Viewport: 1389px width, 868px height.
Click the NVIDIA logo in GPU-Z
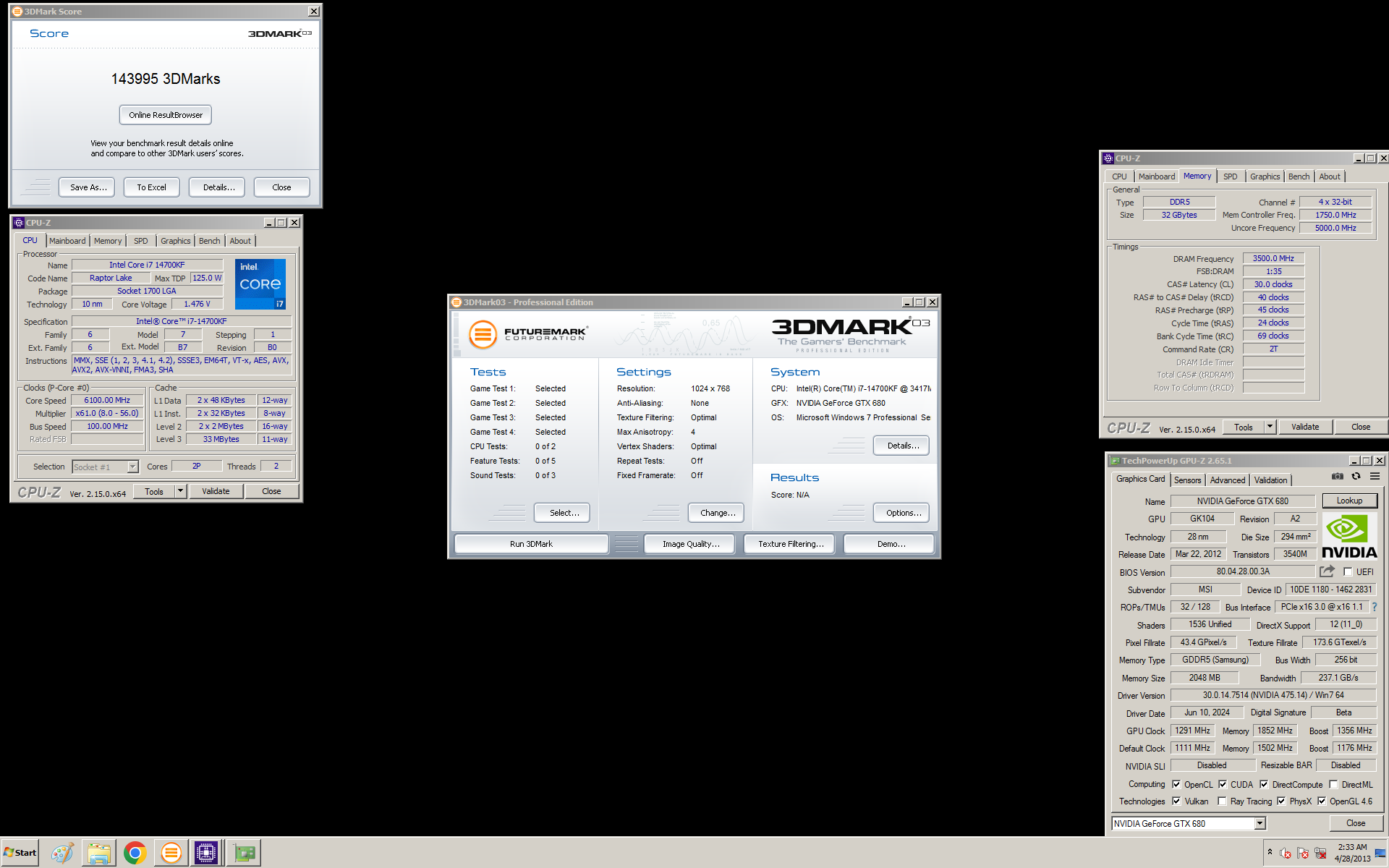[1349, 536]
